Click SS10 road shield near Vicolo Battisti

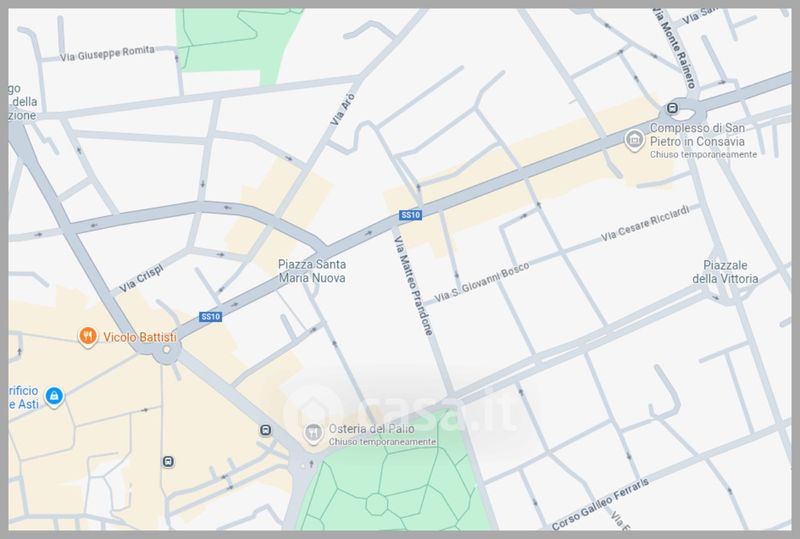pos(210,317)
